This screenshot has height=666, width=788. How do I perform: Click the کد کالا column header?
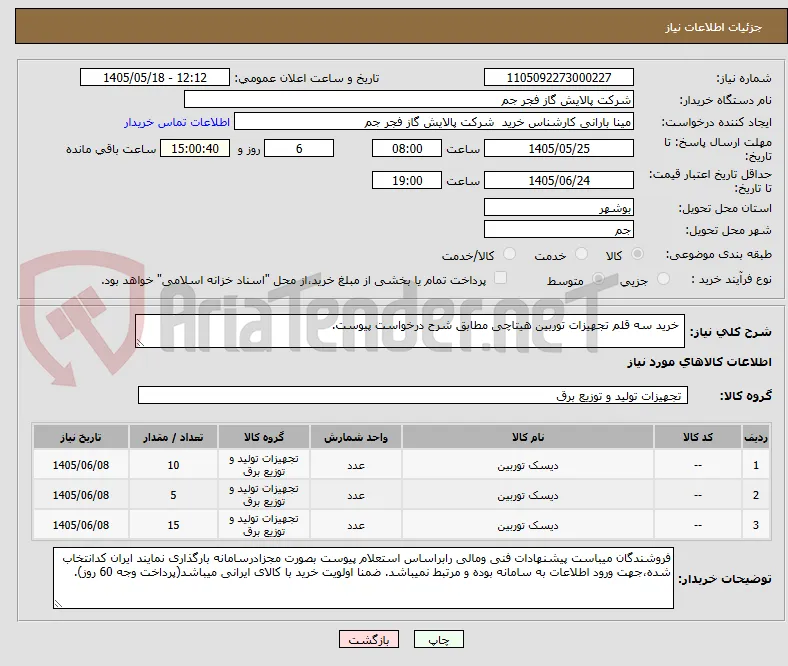[x=698, y=437]
